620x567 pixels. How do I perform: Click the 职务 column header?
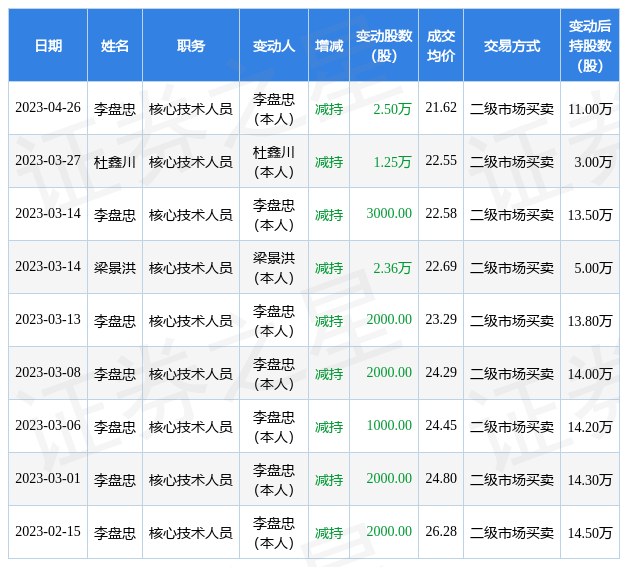(x=191, y=46)
